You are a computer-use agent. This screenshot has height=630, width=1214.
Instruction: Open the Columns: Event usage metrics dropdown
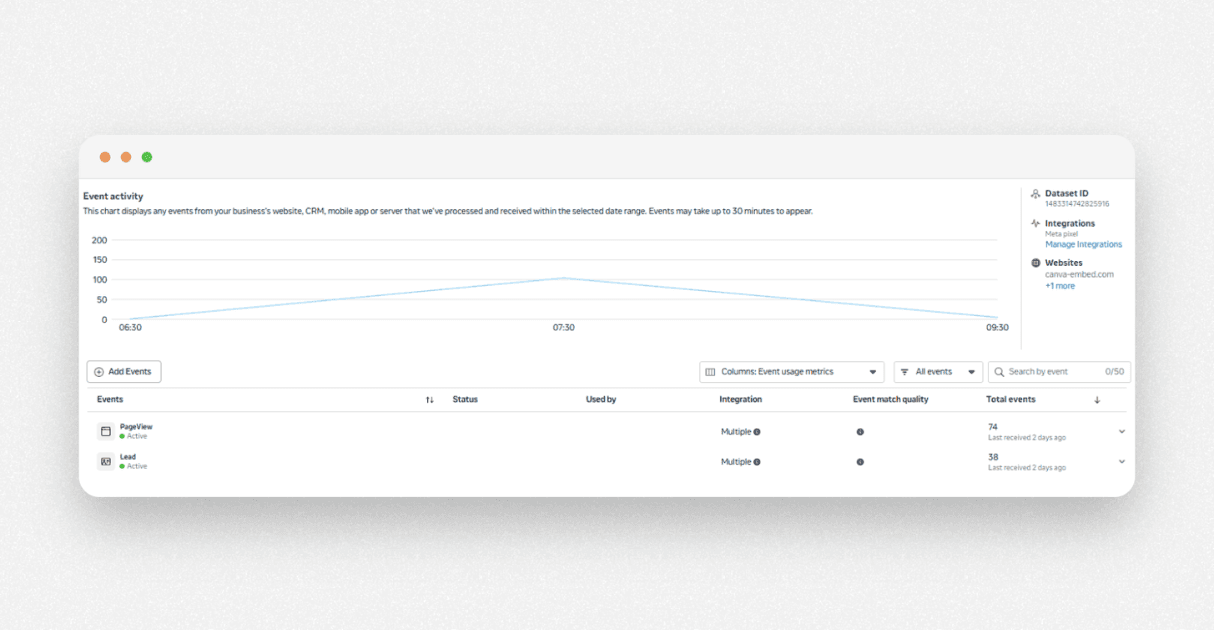pyautogui.click(x=791, y=372)
